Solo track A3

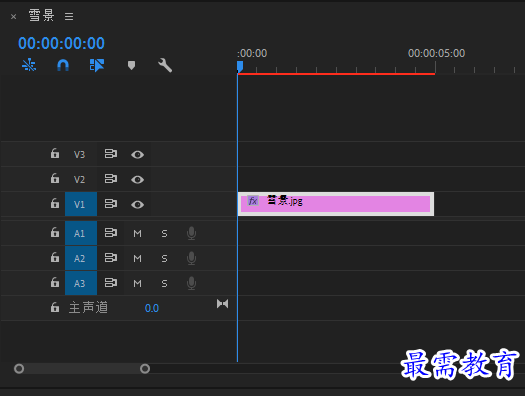[x=164, y=284]
